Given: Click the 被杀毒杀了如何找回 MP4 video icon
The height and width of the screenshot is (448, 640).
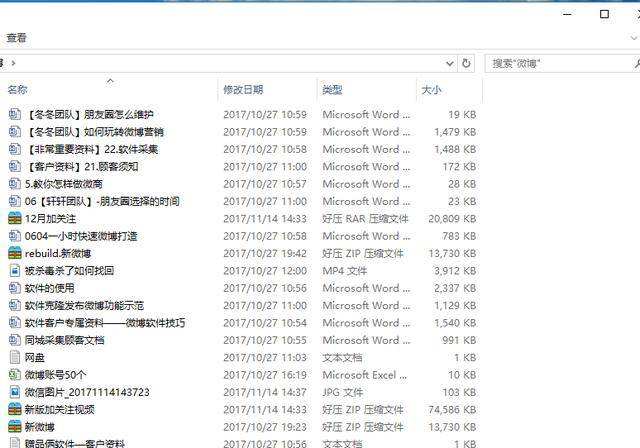Looking at the screenshot, I should click(x=14, y=271).
